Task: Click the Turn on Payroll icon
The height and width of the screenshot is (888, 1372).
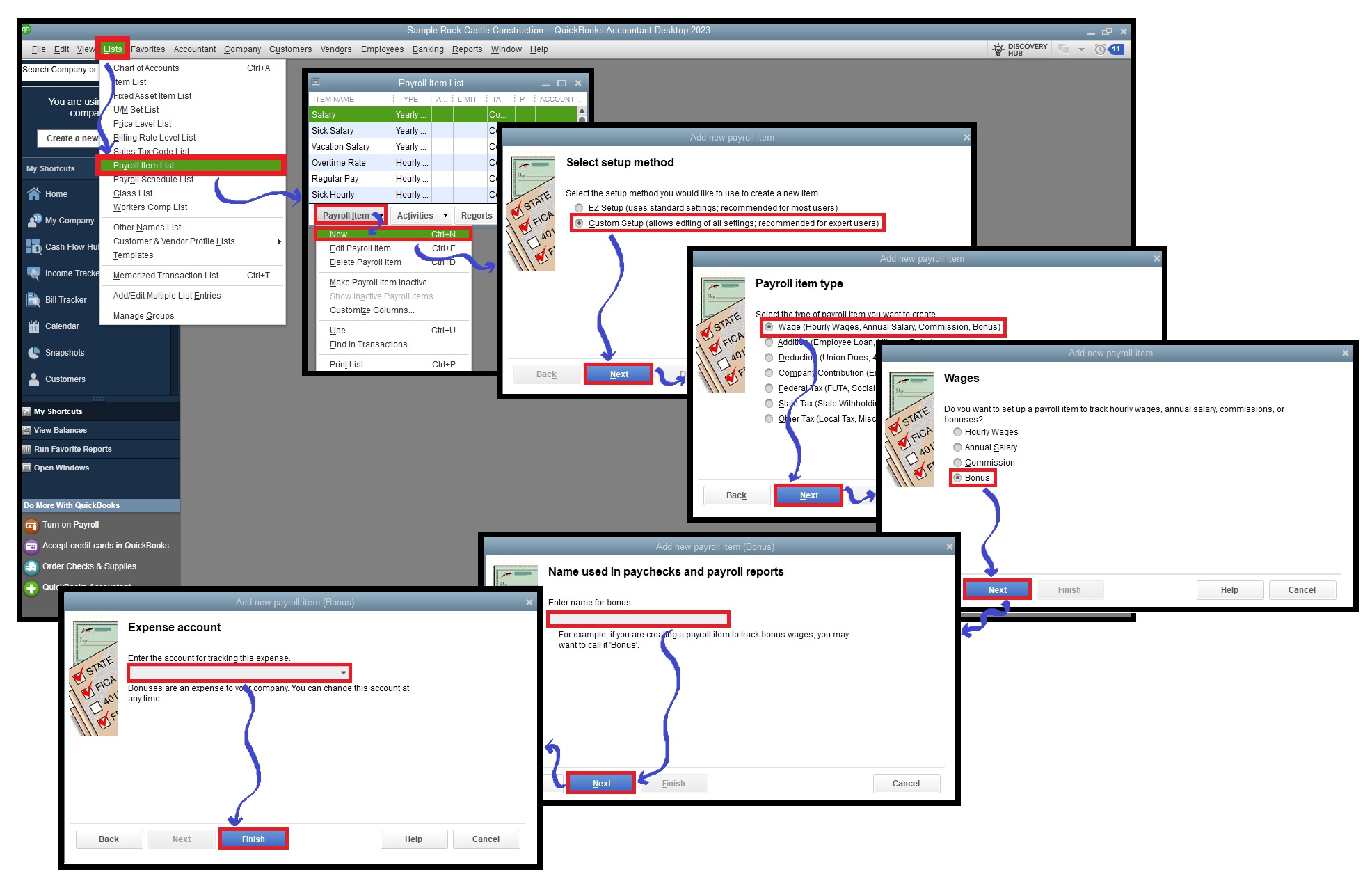Action: click(x=31, y=525)
